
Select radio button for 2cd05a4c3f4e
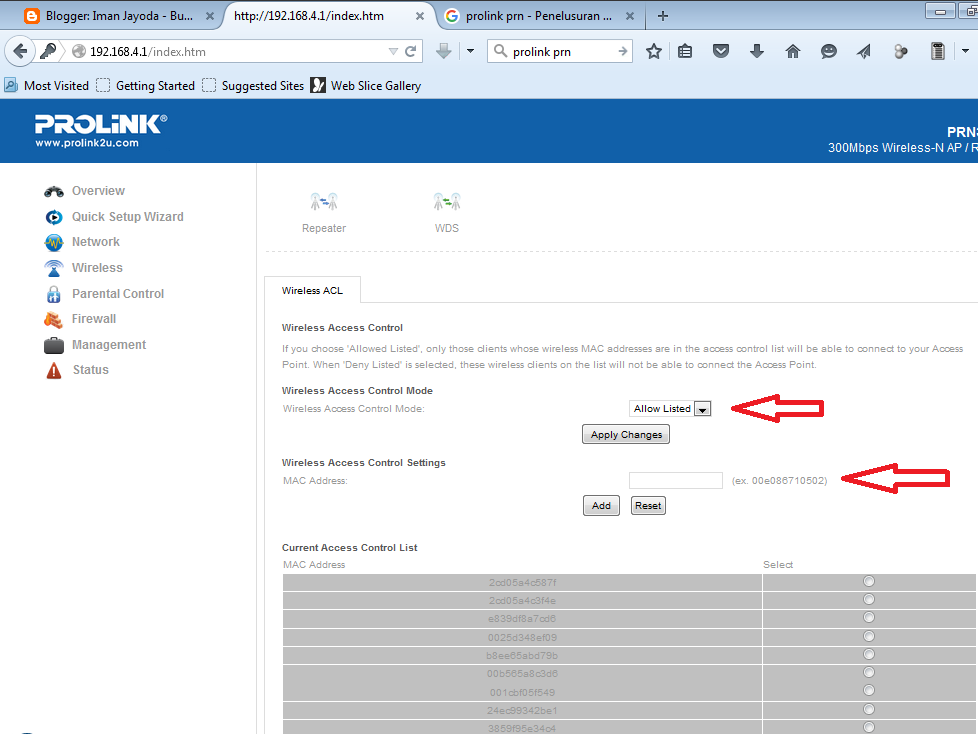tap(869, 599)
